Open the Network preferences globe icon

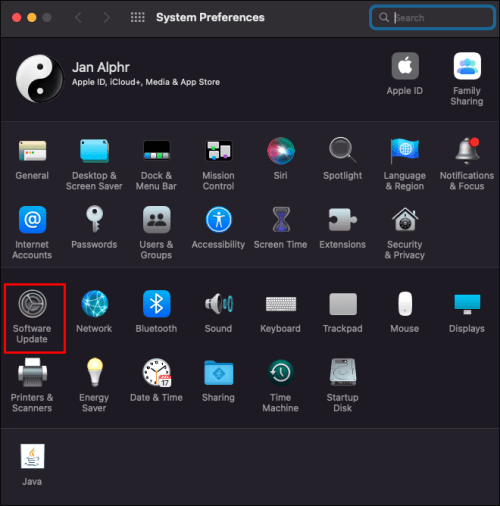click(x=95, y=304)
